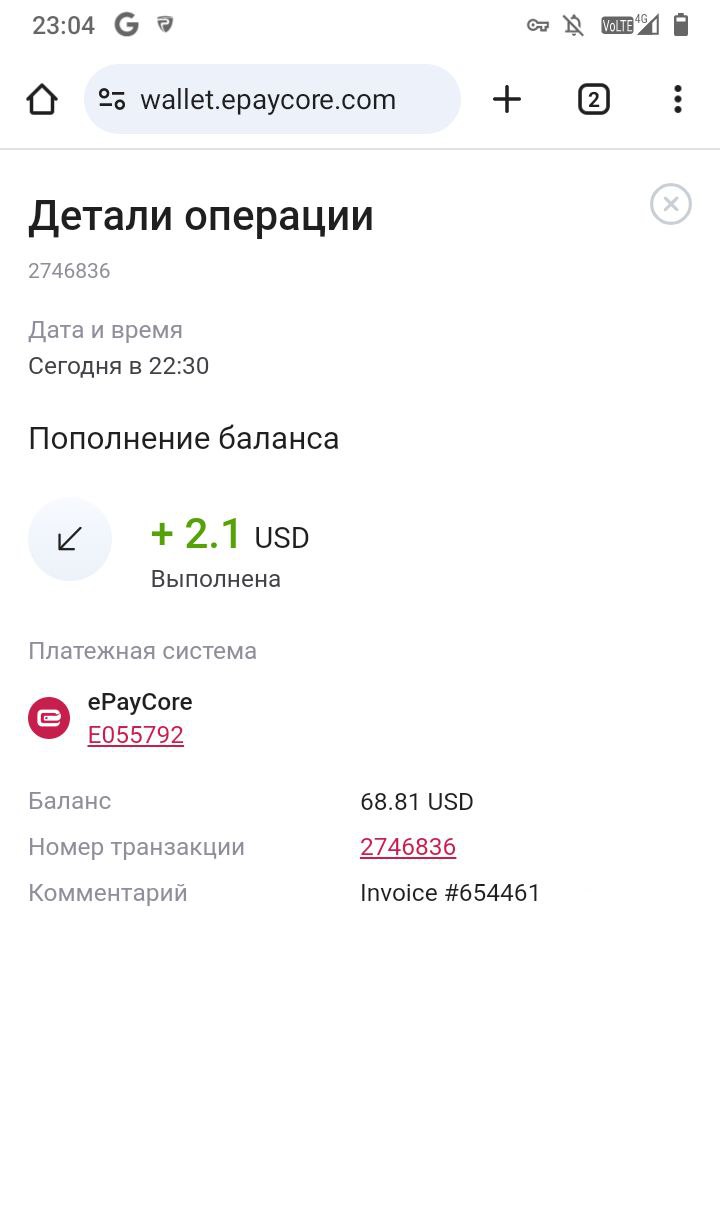720x1211 pixels.
Task: Tap the +2.1 USD amount
Action: click(230, 535)
